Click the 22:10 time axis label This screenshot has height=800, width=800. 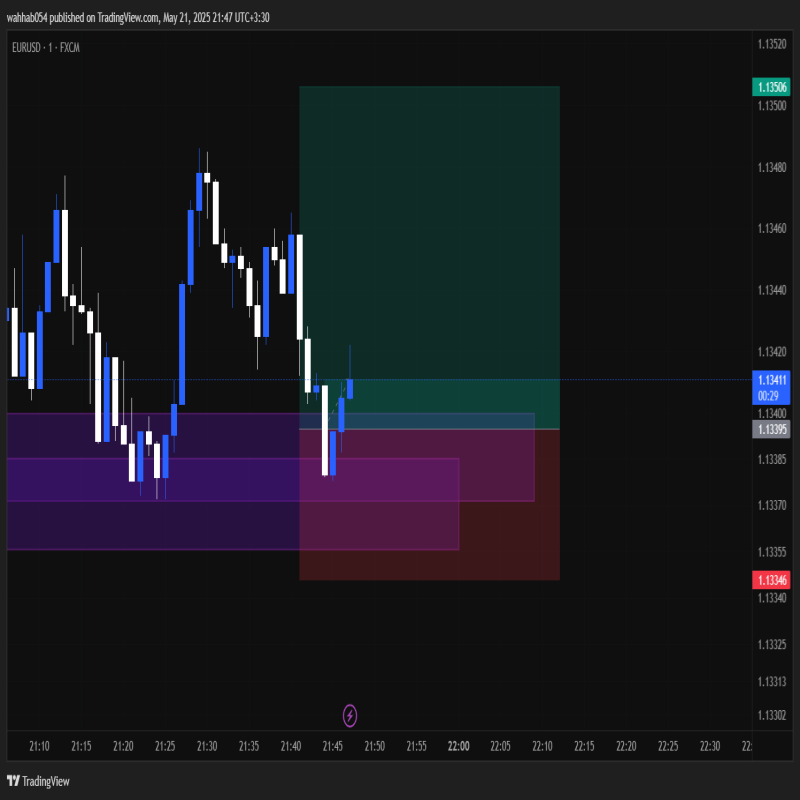pyautogui.click(x=542, y=746)
